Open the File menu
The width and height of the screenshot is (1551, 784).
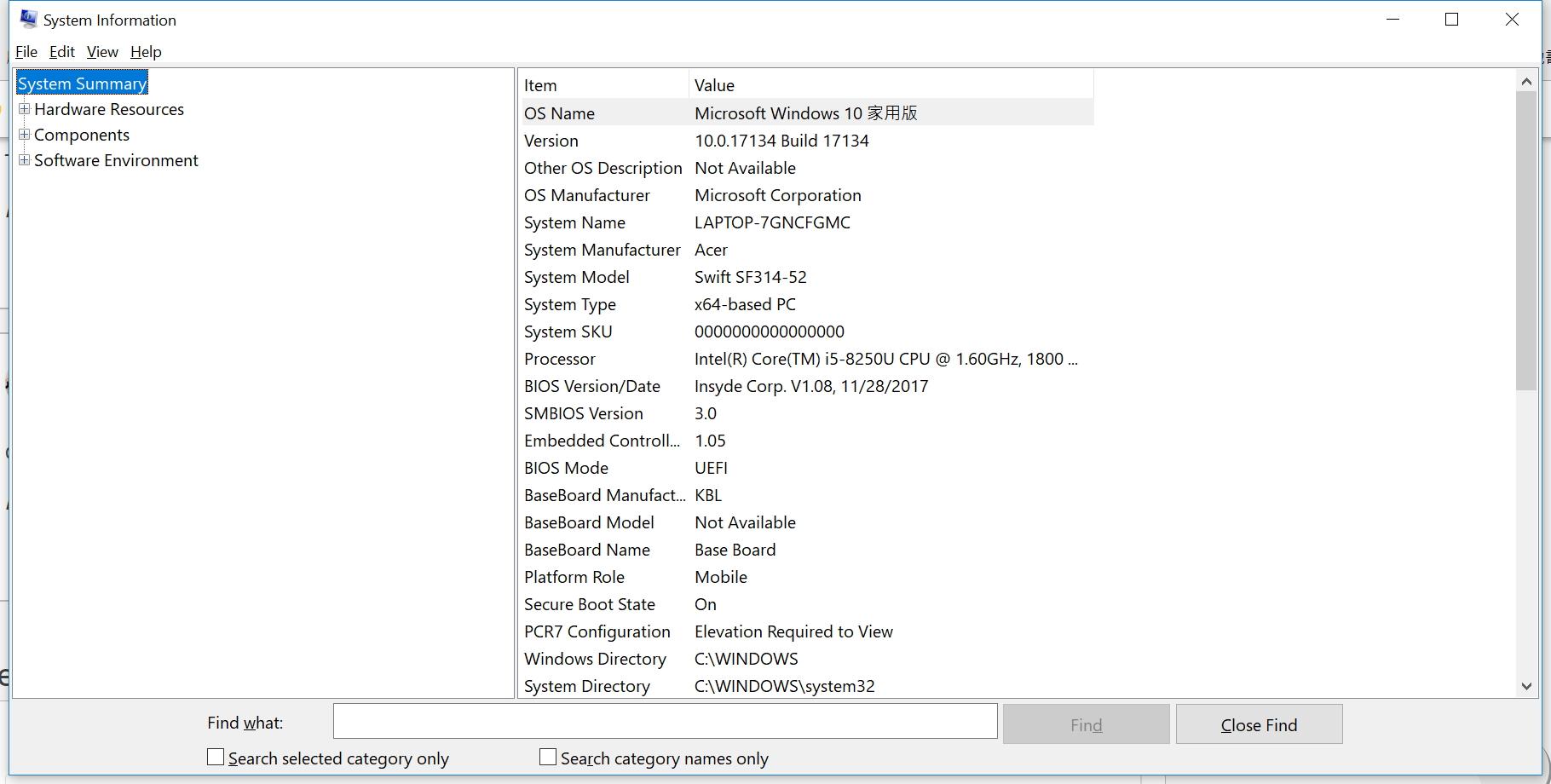(26, 52)
